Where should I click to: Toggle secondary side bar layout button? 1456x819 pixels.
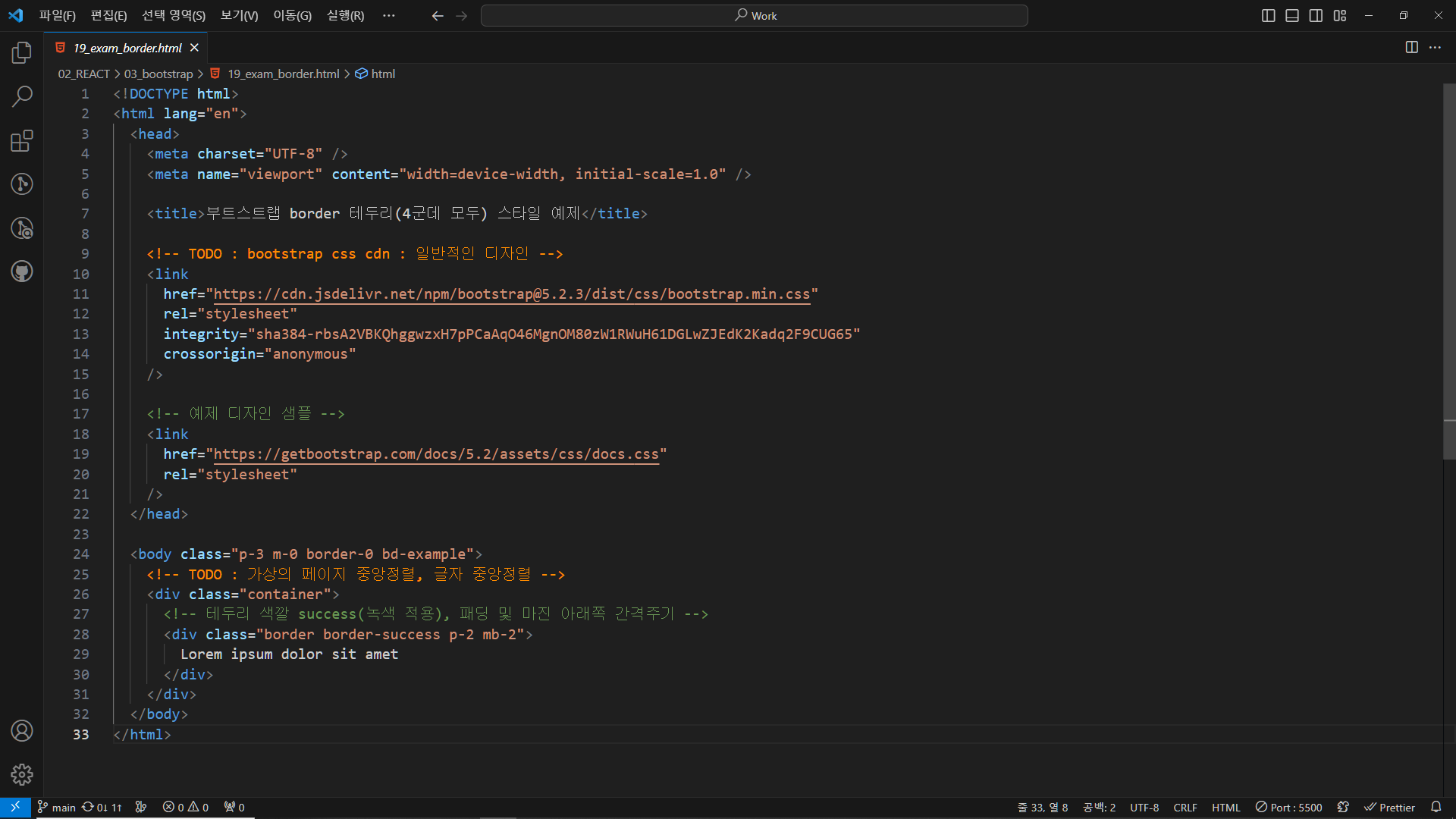tap(1316, 16)
